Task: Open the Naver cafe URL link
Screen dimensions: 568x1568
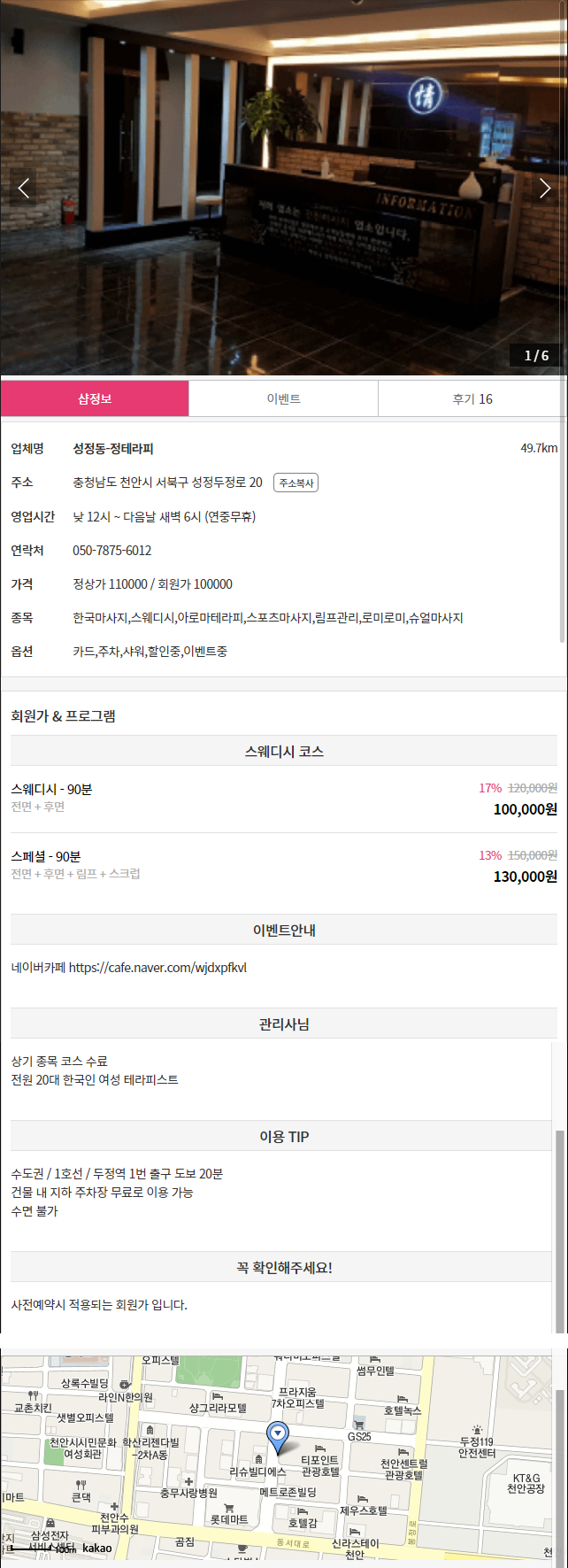Action: point(158,968)
